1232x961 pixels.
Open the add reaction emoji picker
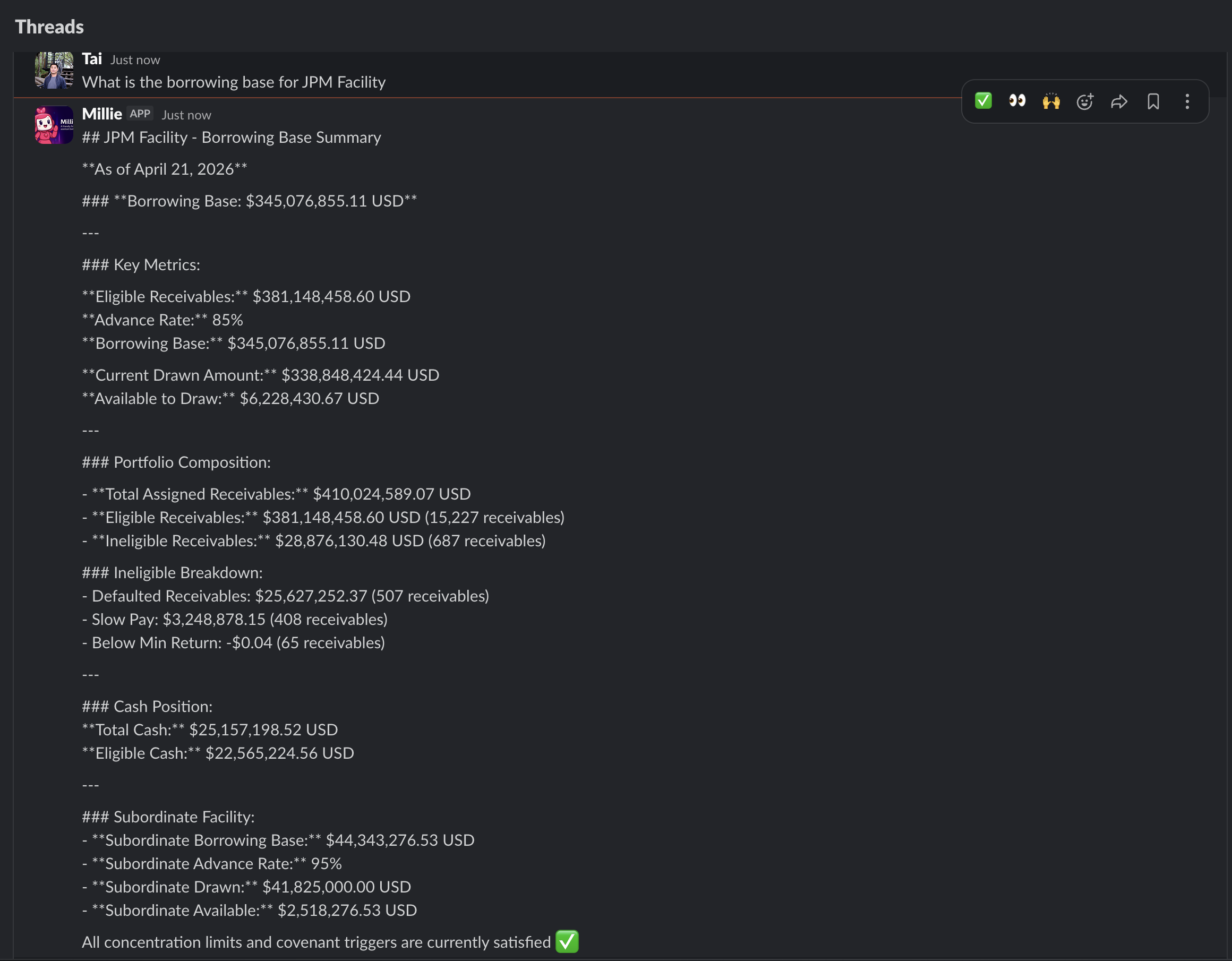(1085, 101)
